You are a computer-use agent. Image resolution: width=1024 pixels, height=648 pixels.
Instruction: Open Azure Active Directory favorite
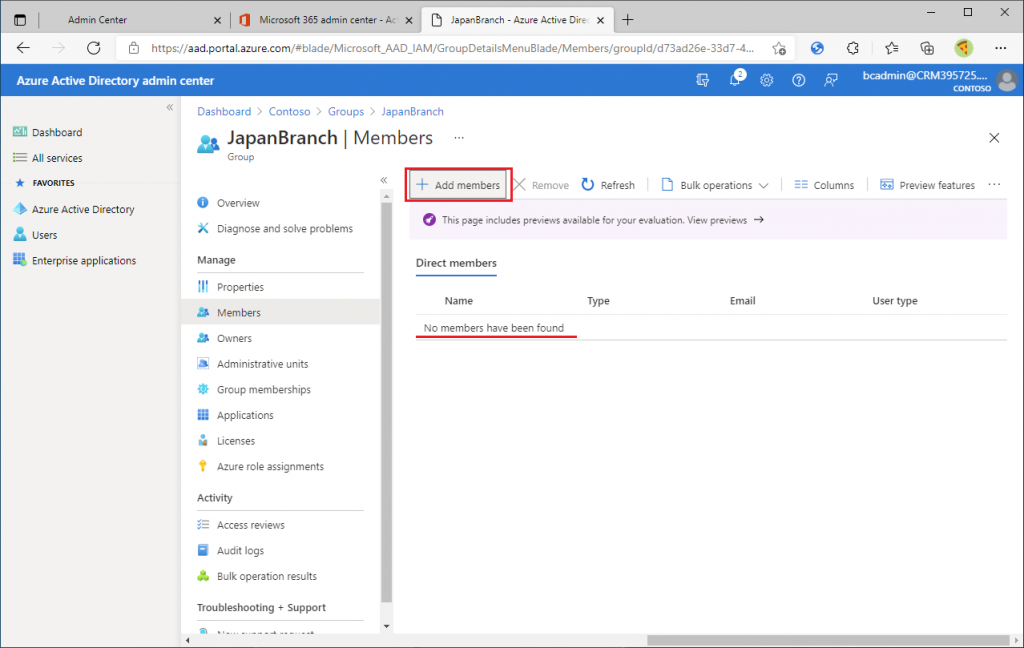(x=90, y=209)
